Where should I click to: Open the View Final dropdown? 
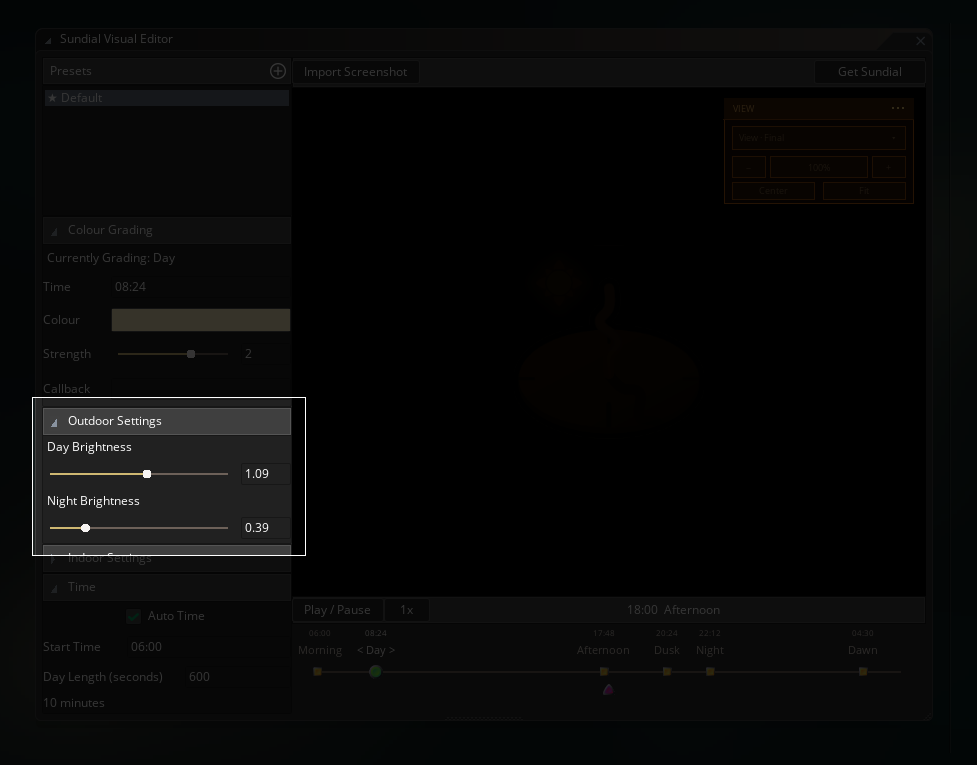[819, 138]
